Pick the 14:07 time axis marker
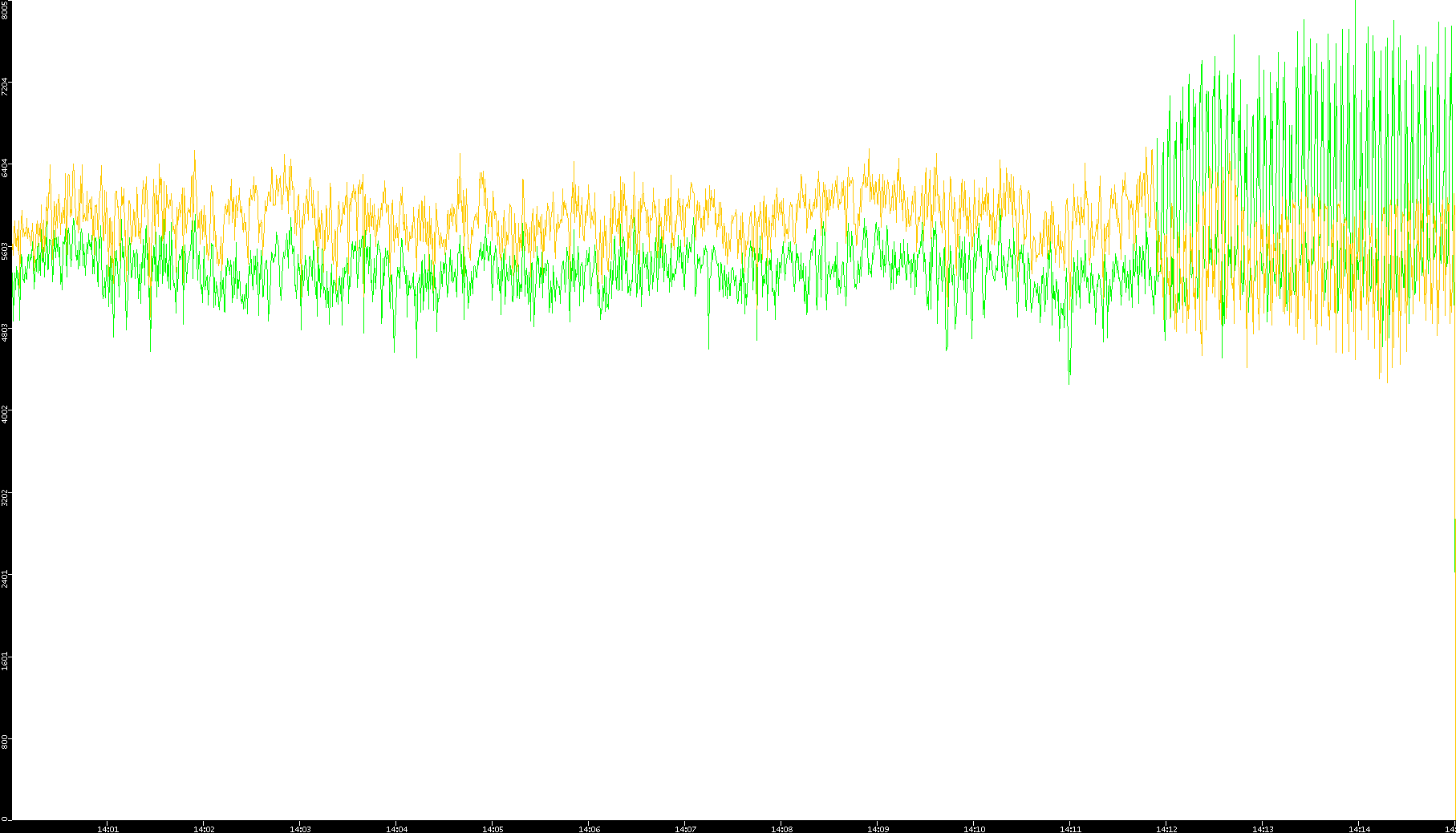 click(685, 829)
